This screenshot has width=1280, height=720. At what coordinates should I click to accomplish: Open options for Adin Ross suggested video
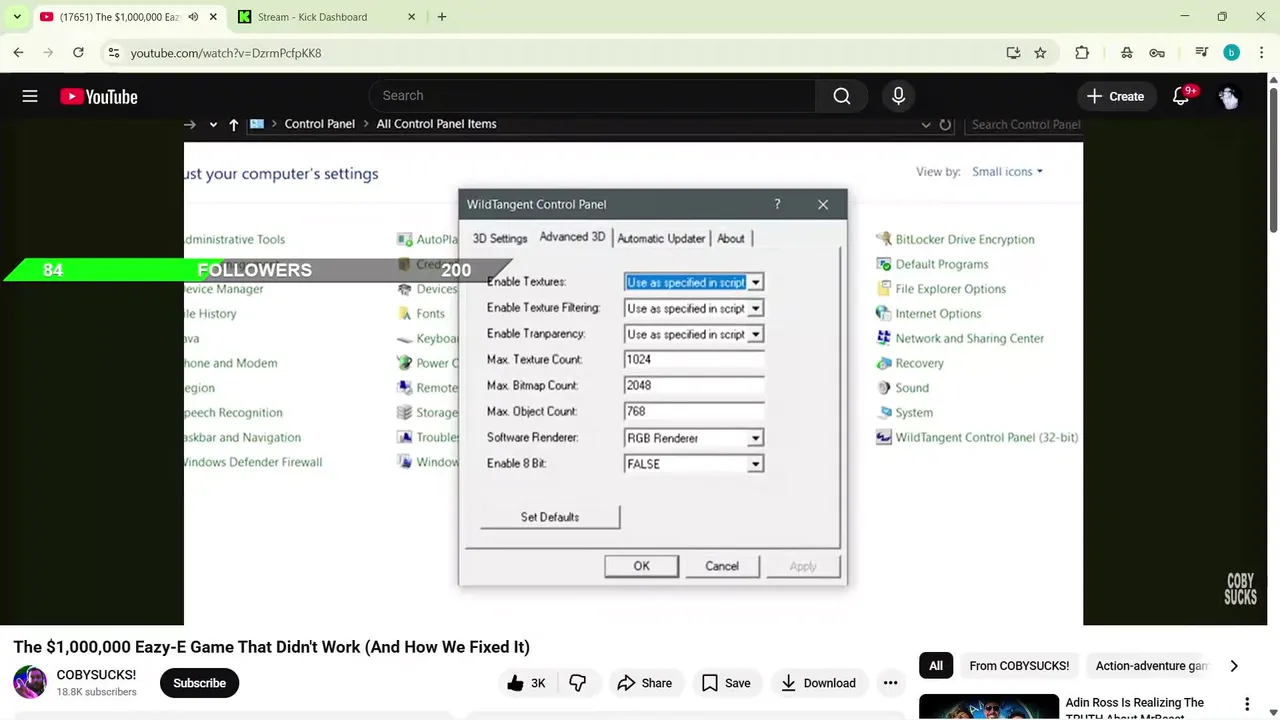click(1247, 704)
